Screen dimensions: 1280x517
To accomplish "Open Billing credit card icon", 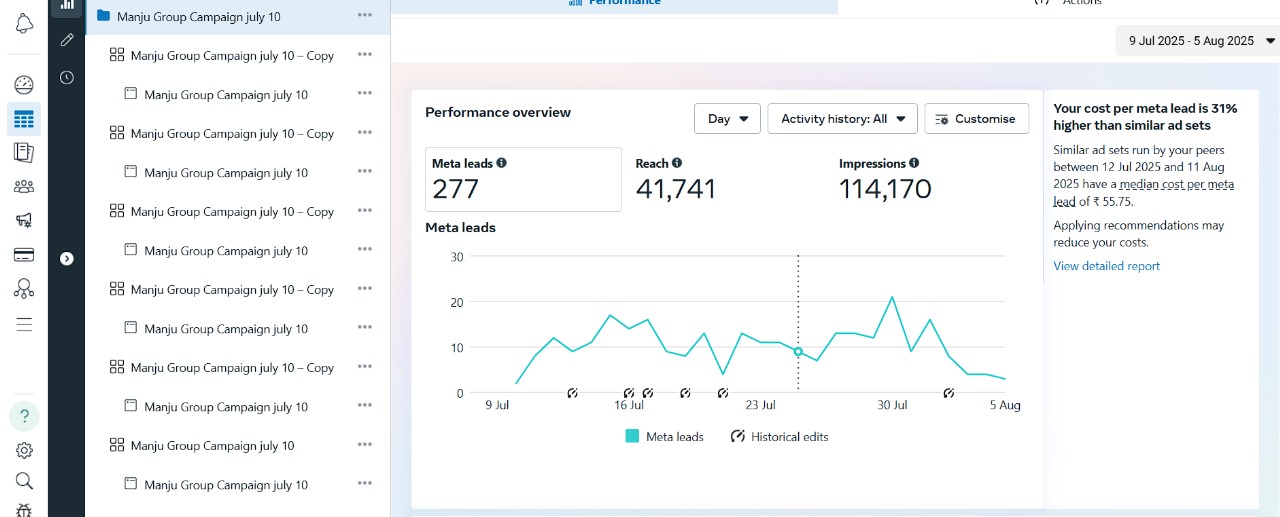I will pyautogui.click(x=24, y=255).
